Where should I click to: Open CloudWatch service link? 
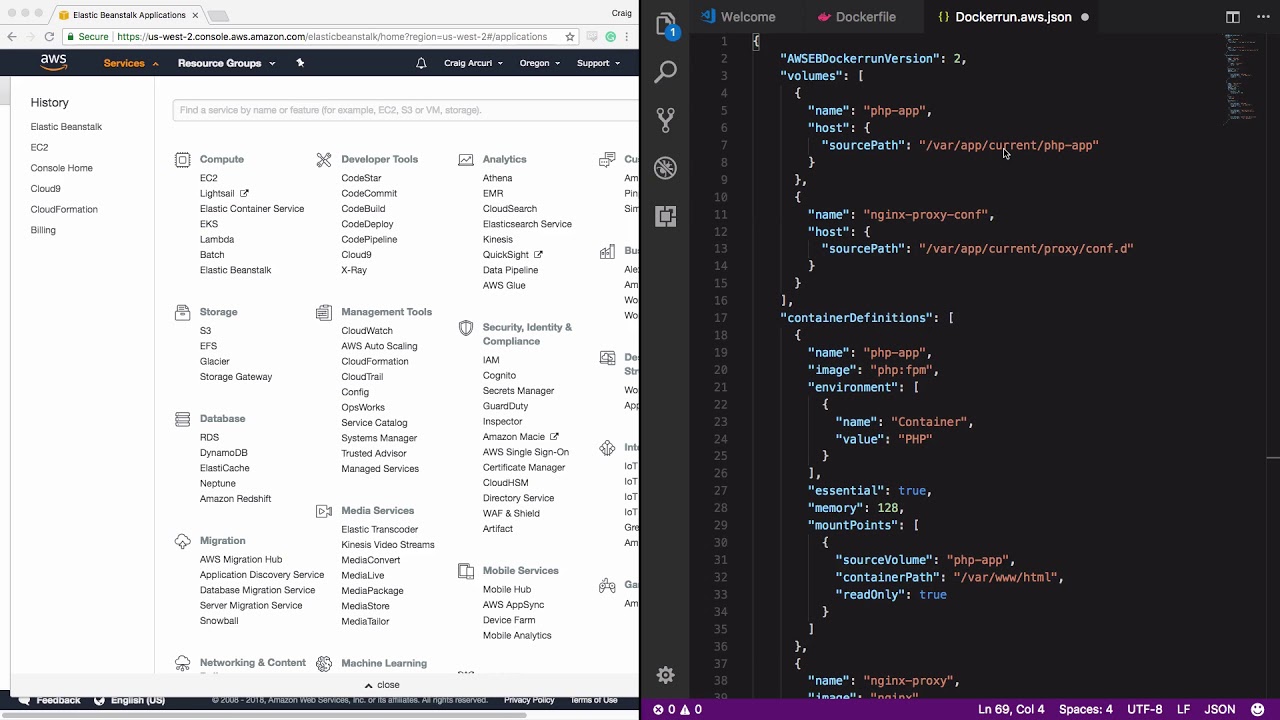point(367,331)
